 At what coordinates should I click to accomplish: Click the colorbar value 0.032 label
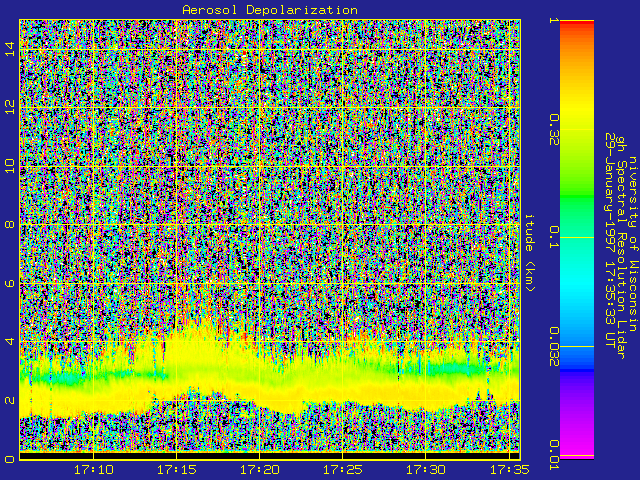tap(553, 347)
